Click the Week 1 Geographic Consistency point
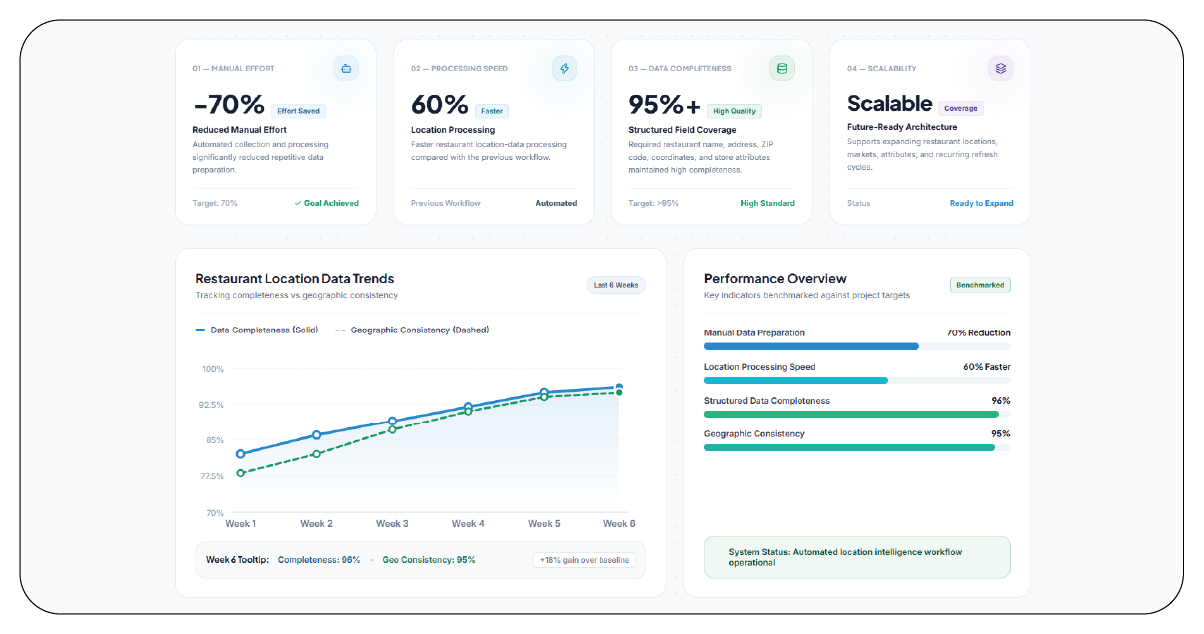 tap(240, 473)
